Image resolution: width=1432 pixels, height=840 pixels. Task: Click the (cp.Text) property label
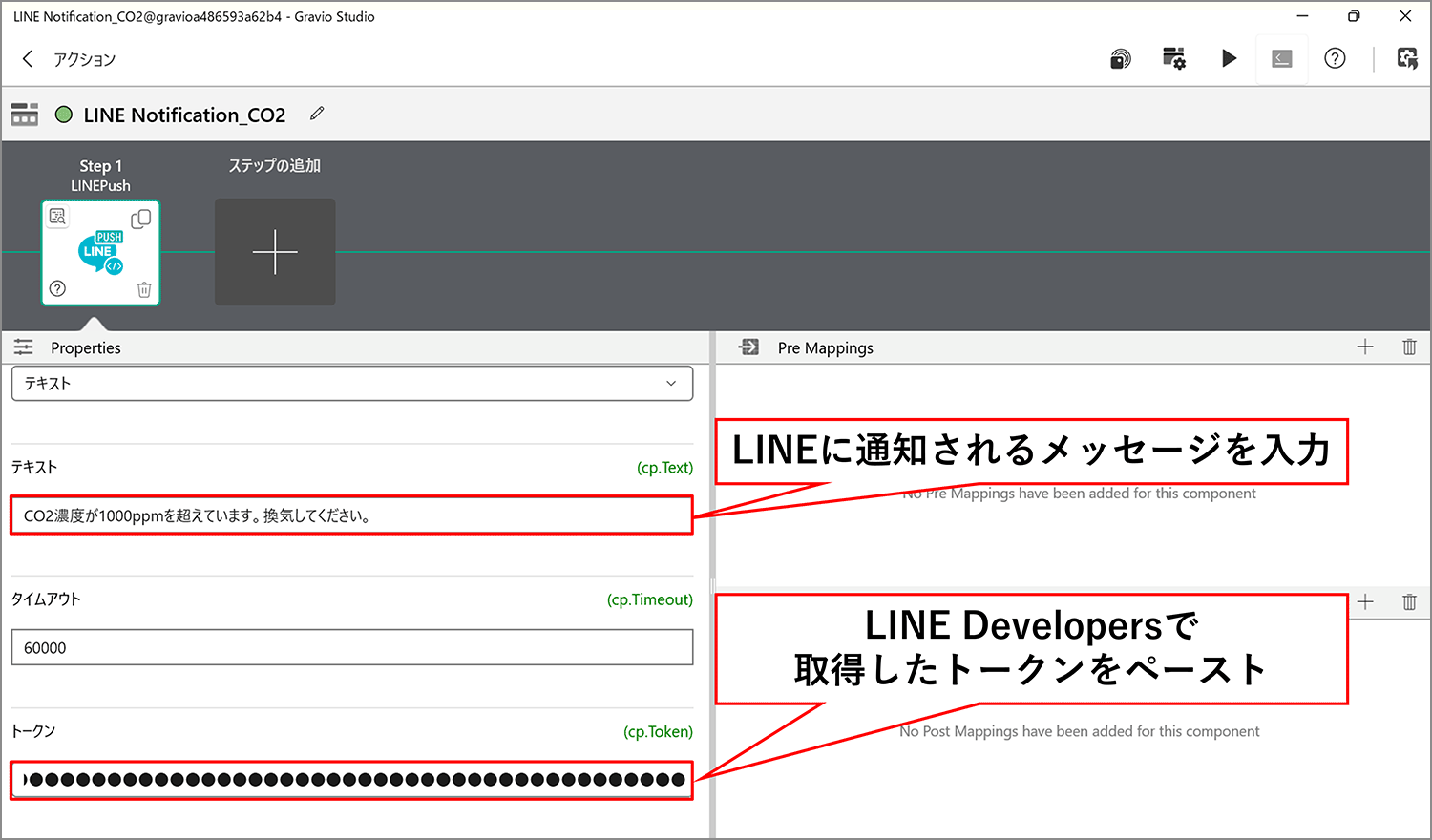point(664,468)
